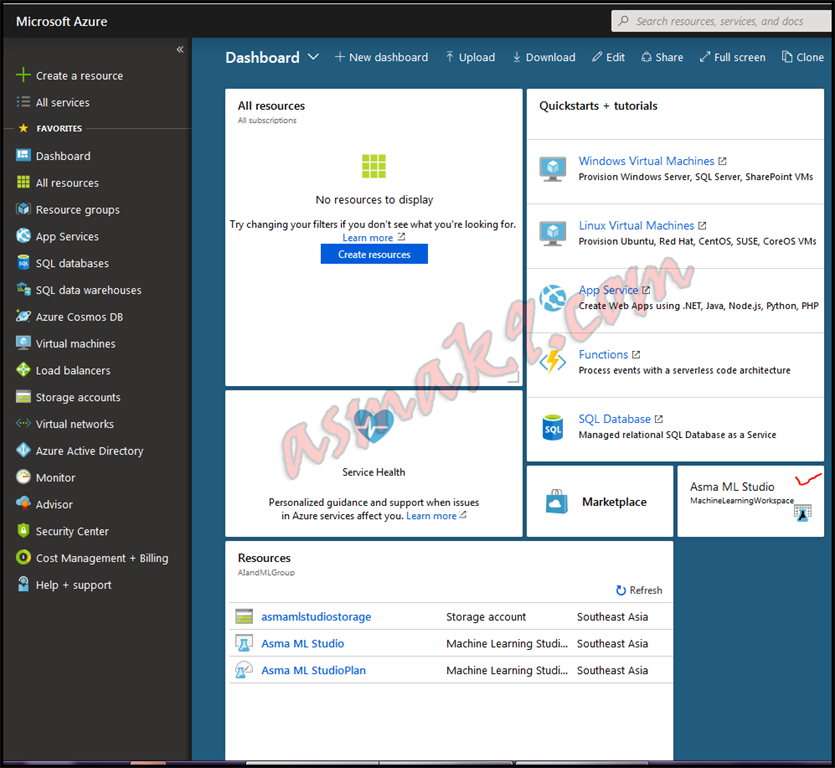
Task: Expand the Dashboard name dropdown
Action: pos(314,57)
